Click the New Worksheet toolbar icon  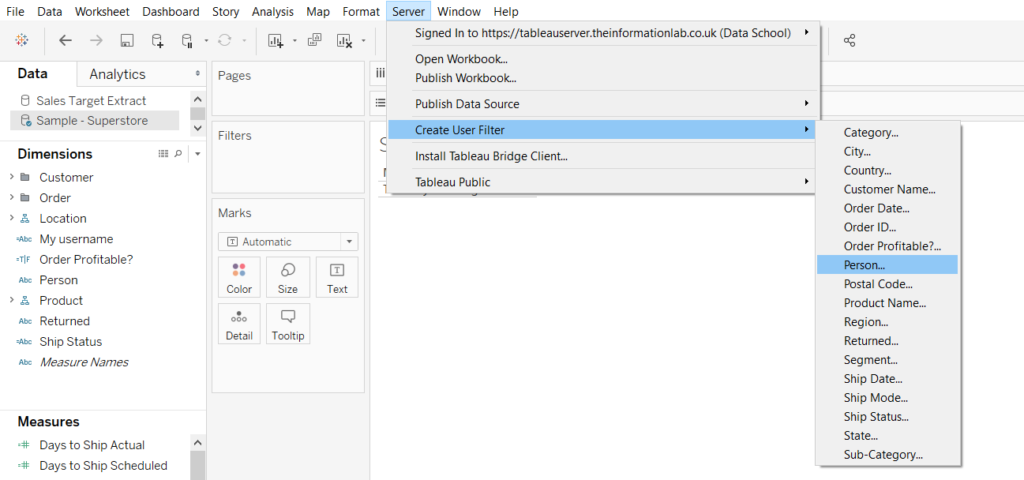pyautogui.click(x=275, y=41)
